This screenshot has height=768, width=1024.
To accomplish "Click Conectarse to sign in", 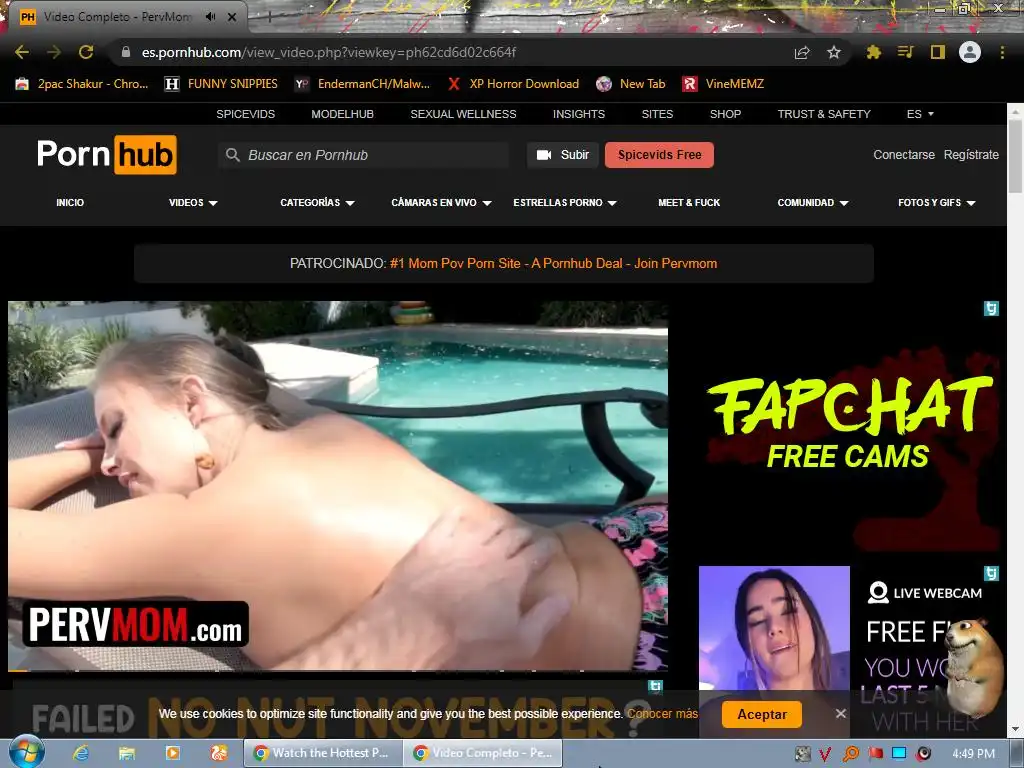I will click(x=904, y=155).
